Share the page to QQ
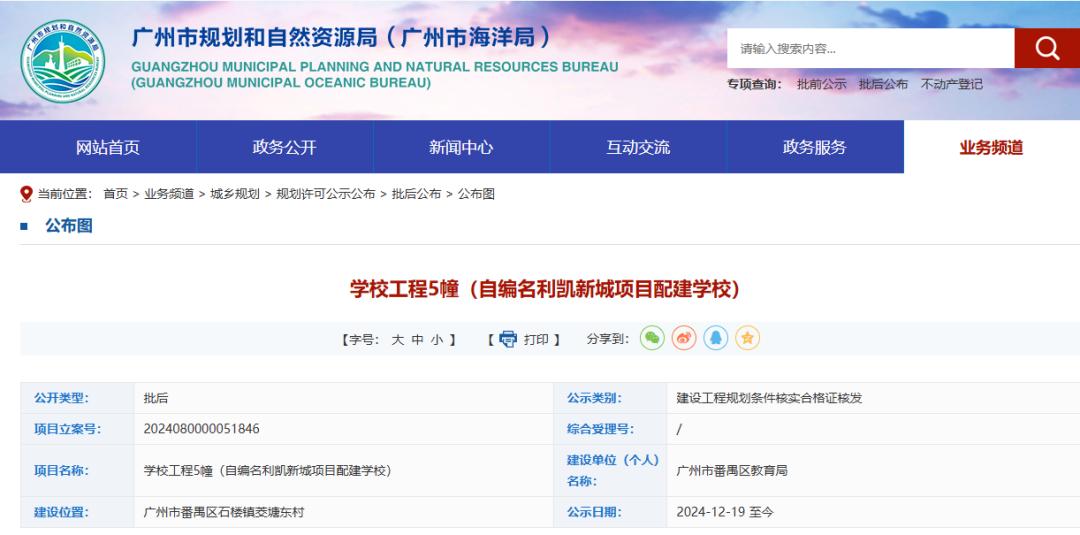This screenshot has height=535, width=1080. [716, 339]
